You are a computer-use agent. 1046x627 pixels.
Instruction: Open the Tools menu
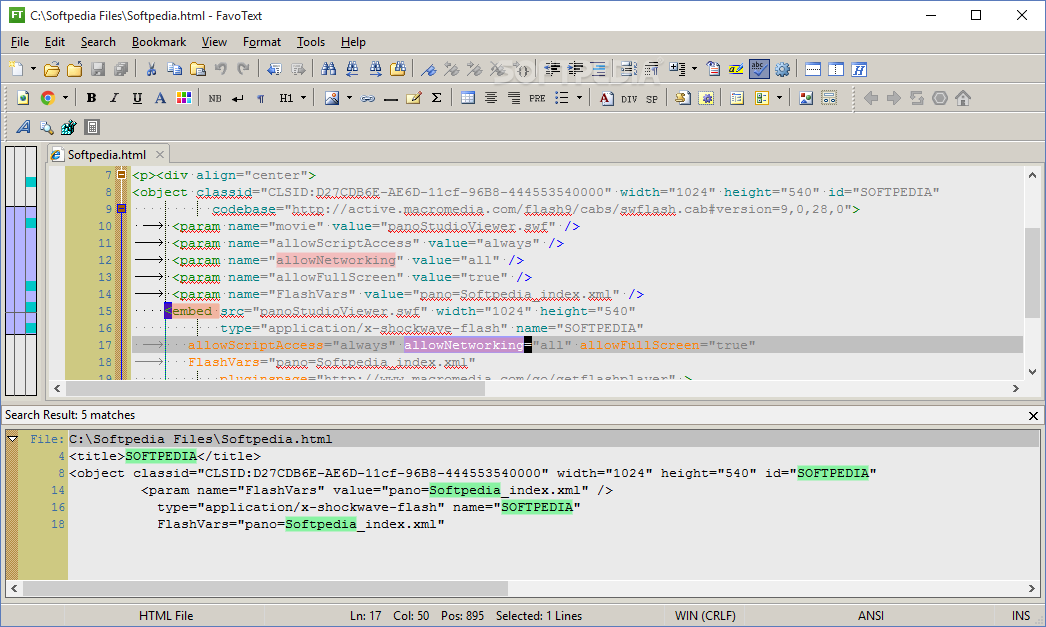(311, 42)
